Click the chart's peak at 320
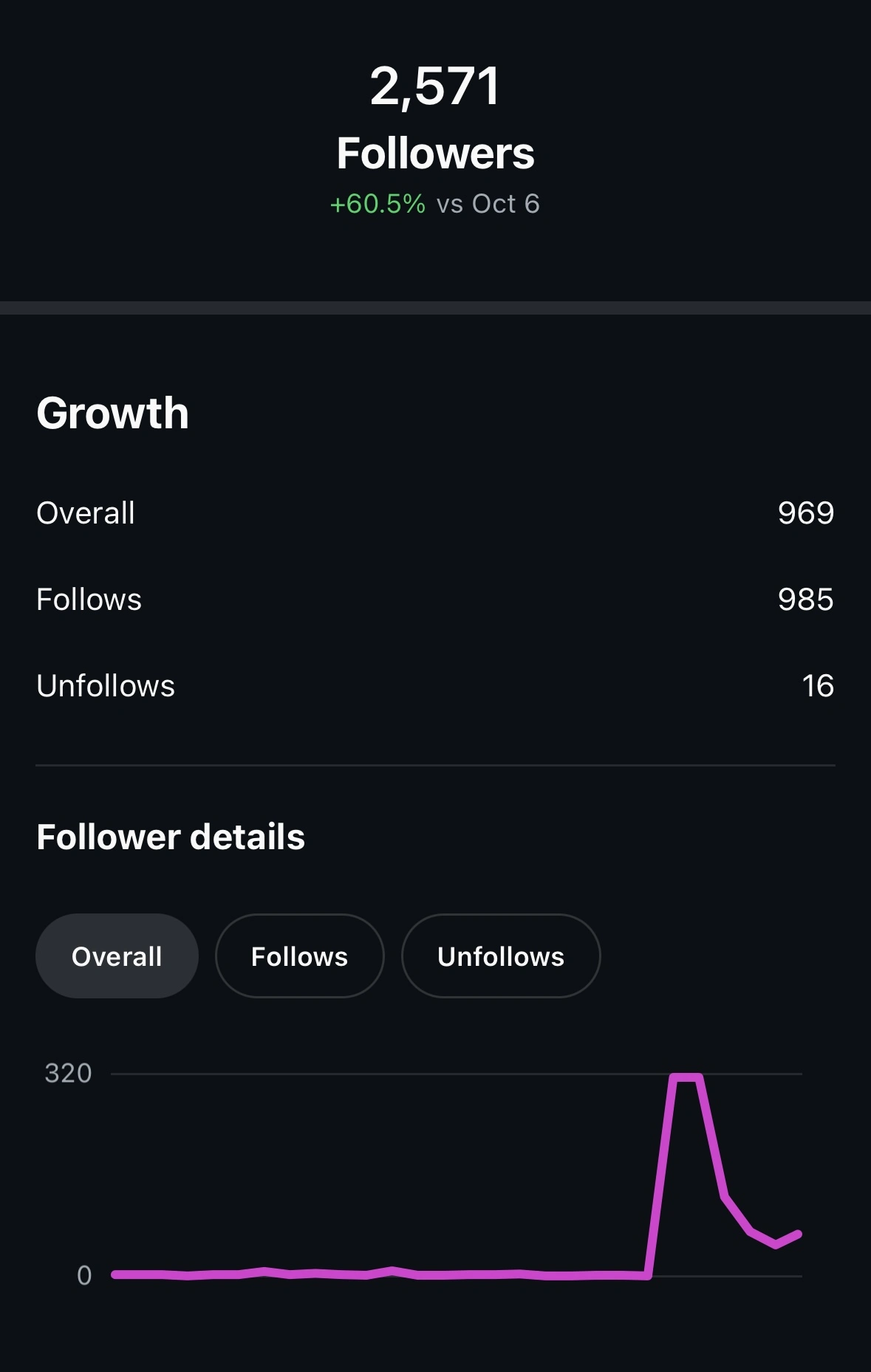Image resolution: width=871 pixels, height=1372 pixels. click(x=686, y=1078)
